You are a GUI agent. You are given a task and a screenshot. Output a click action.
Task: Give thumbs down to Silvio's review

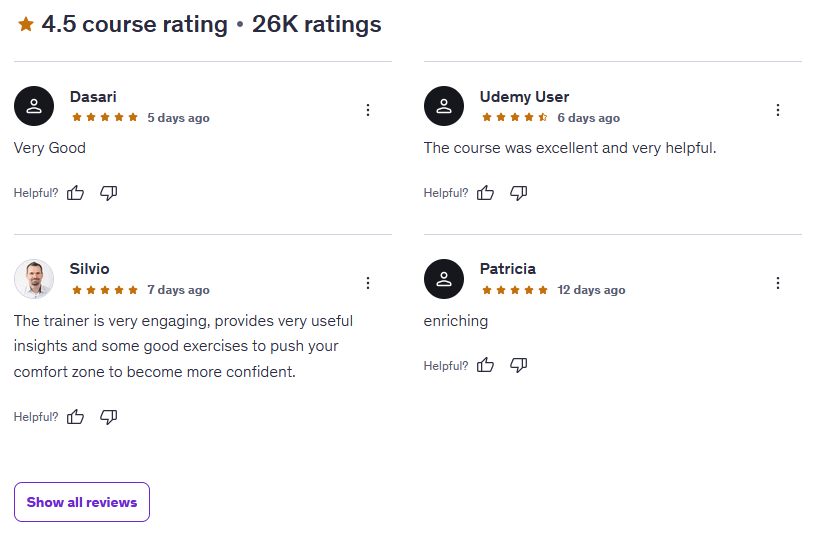tap(109, 417)
